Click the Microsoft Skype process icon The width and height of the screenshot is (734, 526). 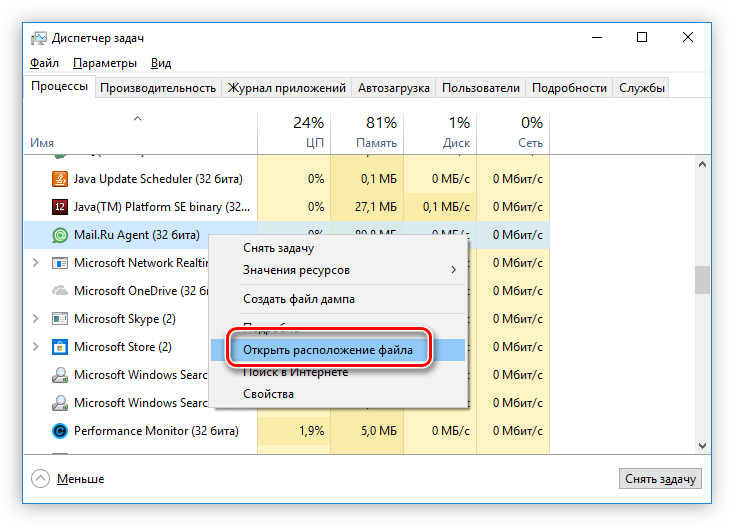59,319
